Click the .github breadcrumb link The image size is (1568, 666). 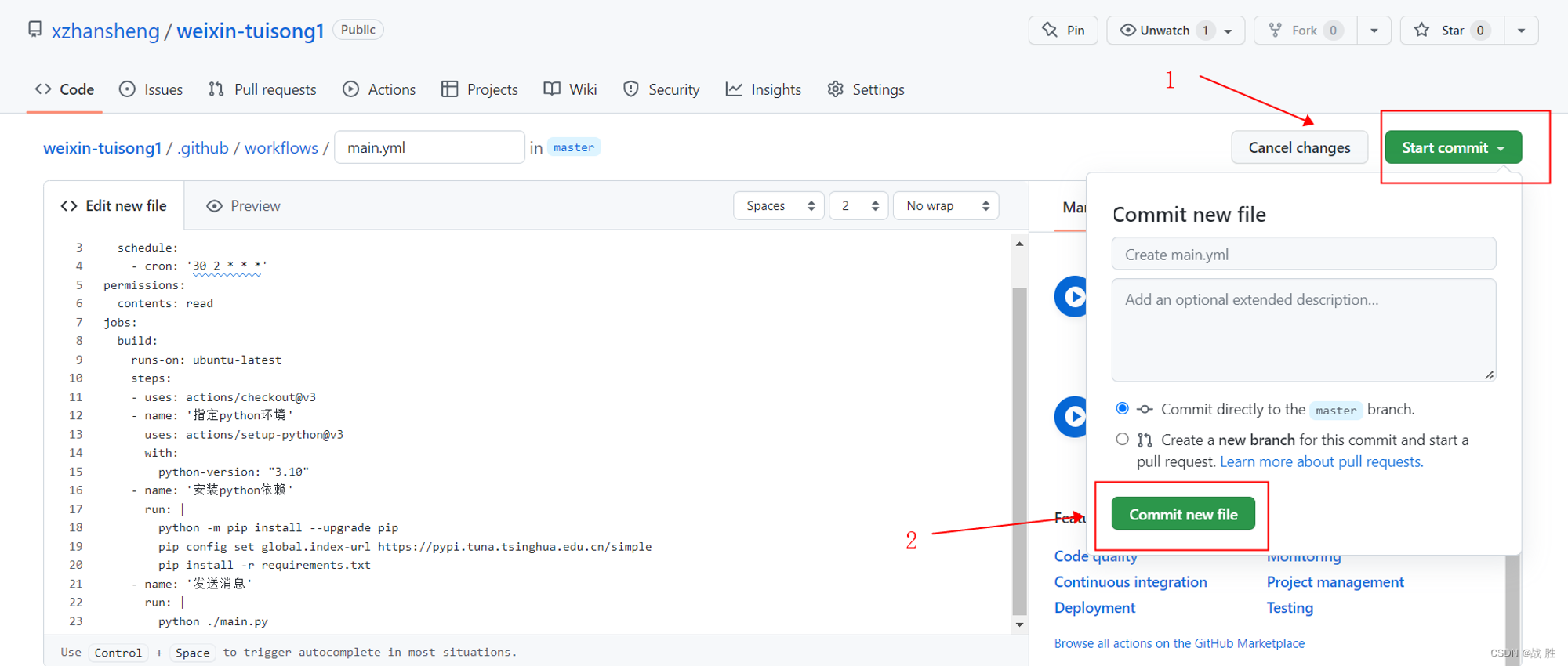click(x=203, y=147)
